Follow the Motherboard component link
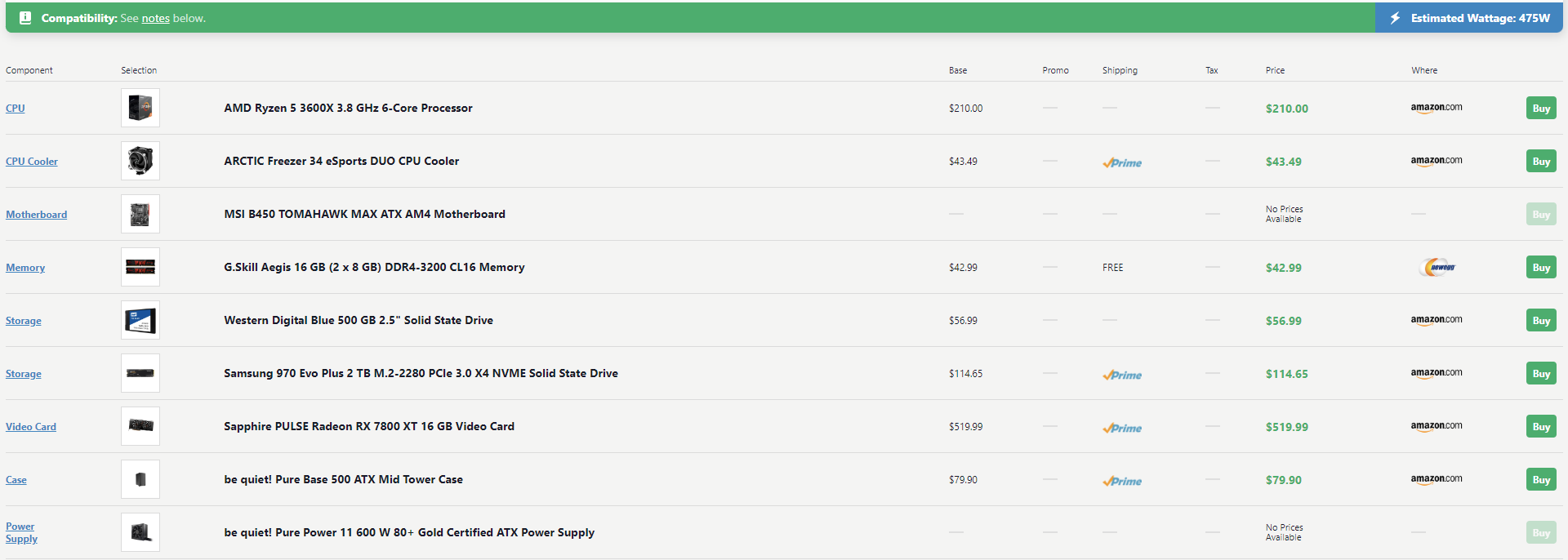 point(37,215)
